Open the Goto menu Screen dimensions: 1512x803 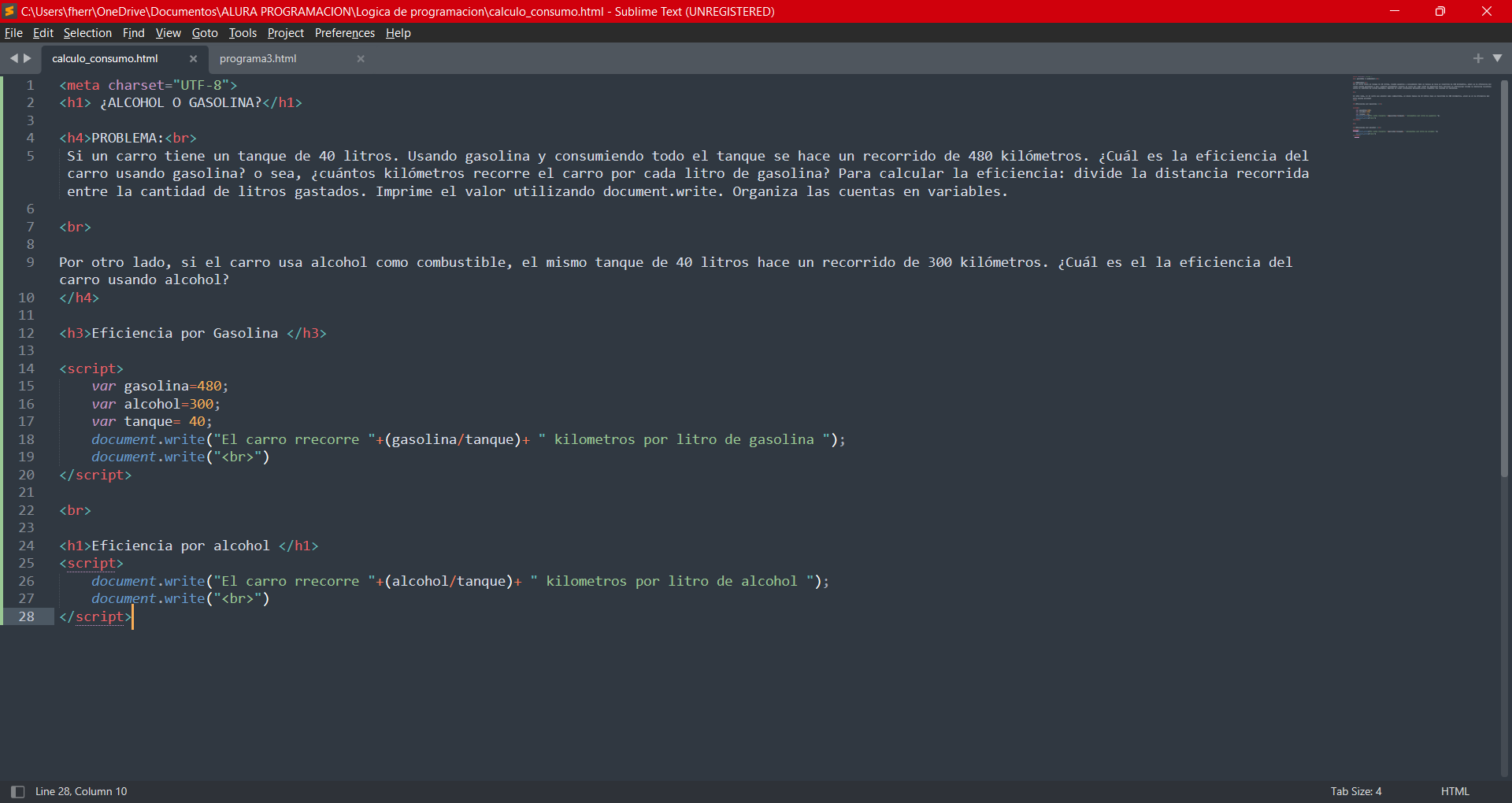205,33
